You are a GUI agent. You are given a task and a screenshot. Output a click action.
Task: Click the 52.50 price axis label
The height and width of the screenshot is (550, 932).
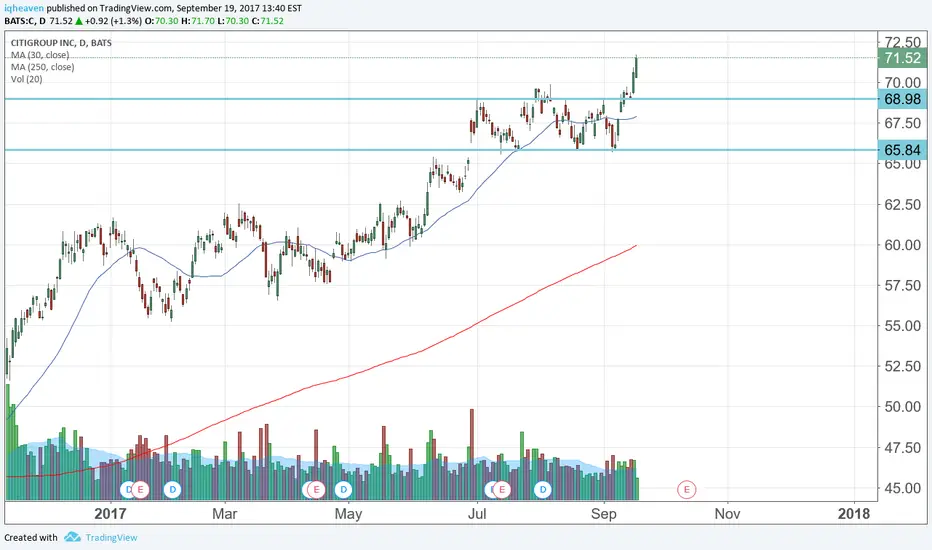tap(902, 366)
